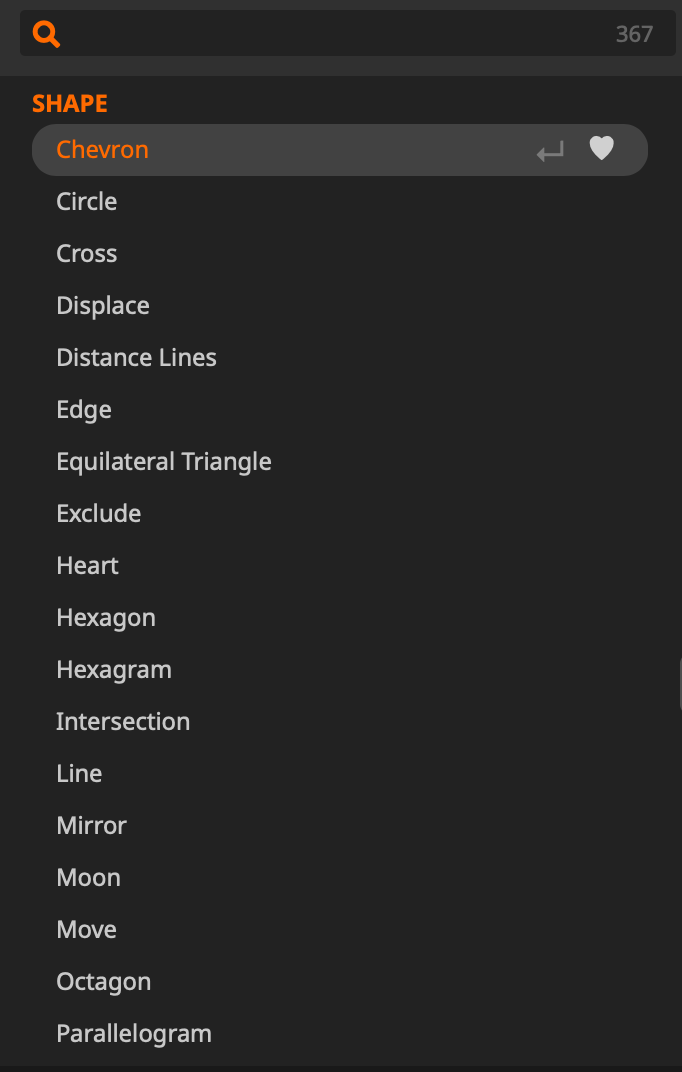Click the orange search magnifier icon
Screen dimensions: 682x1072
(46, 34)
